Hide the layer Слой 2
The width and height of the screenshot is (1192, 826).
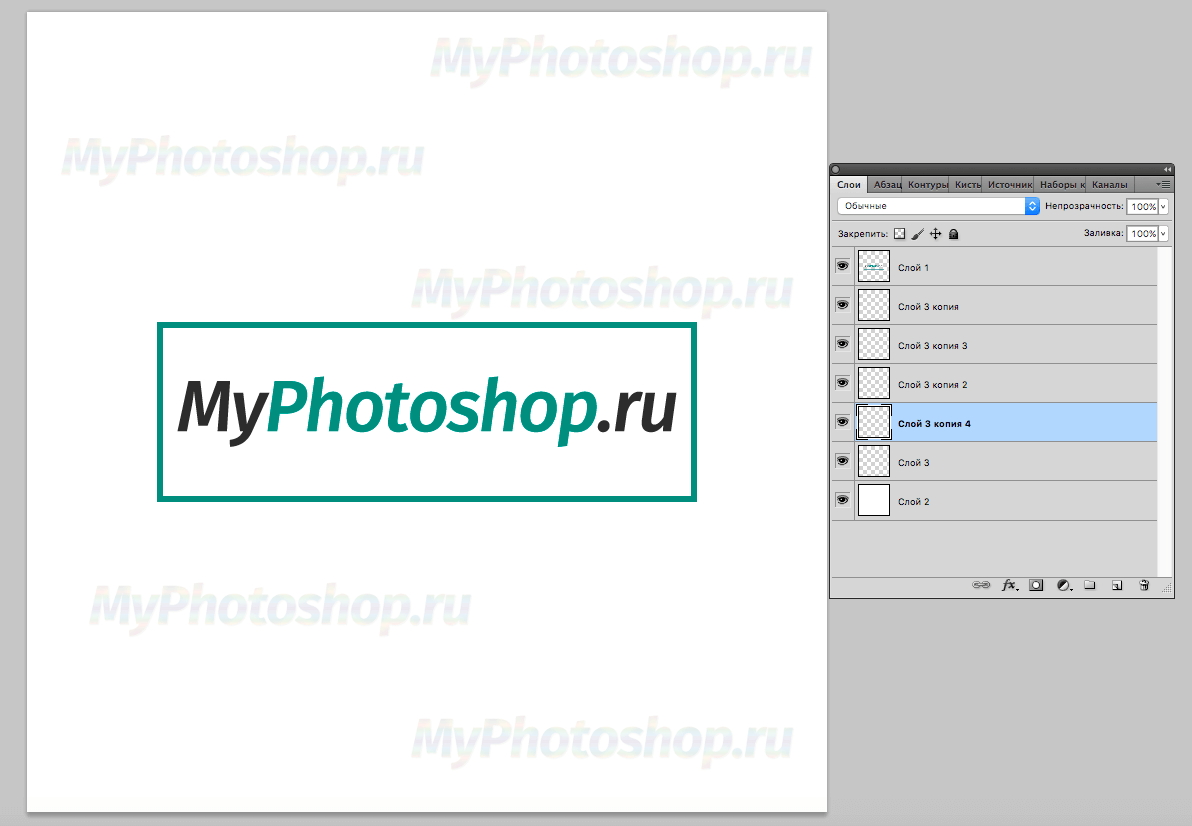pyautogui.click(x=842, y=500)
